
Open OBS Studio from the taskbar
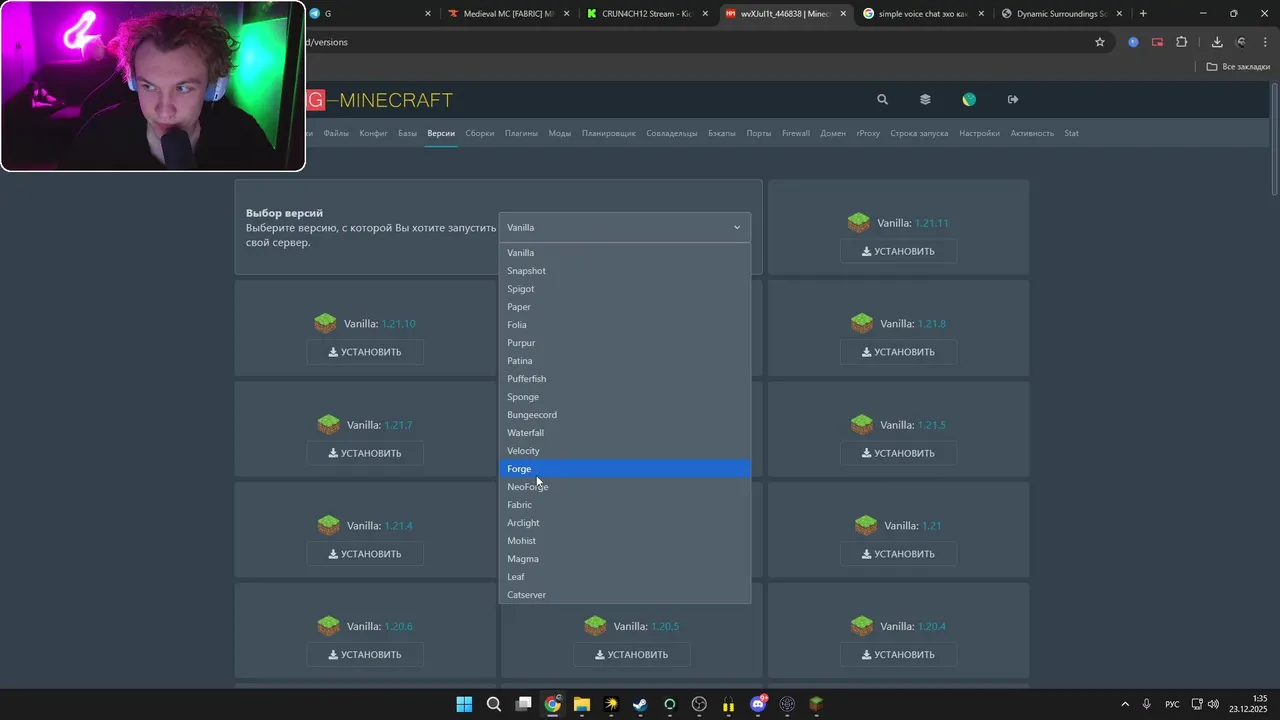(699, 704)
